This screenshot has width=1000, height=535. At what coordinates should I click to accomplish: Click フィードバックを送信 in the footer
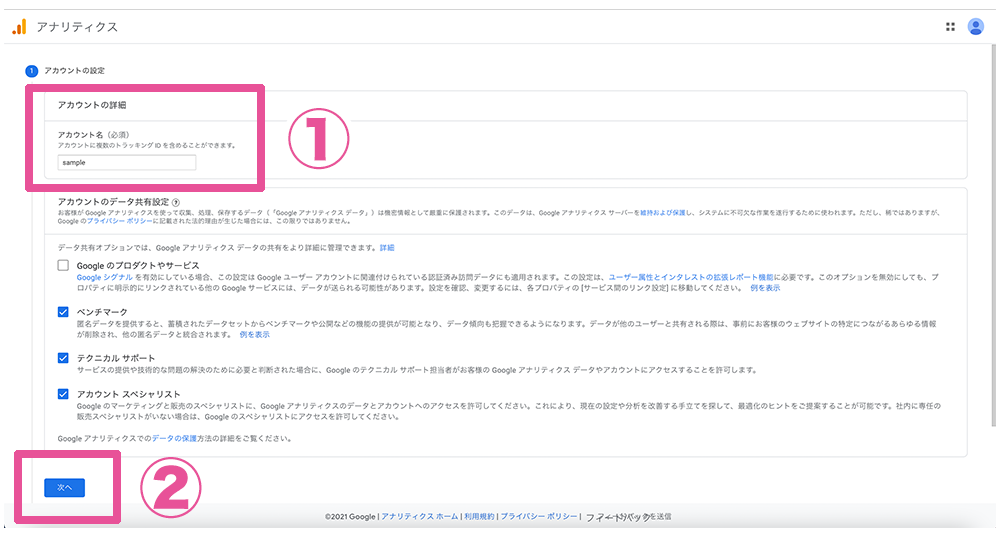click(x=628, y=517)
